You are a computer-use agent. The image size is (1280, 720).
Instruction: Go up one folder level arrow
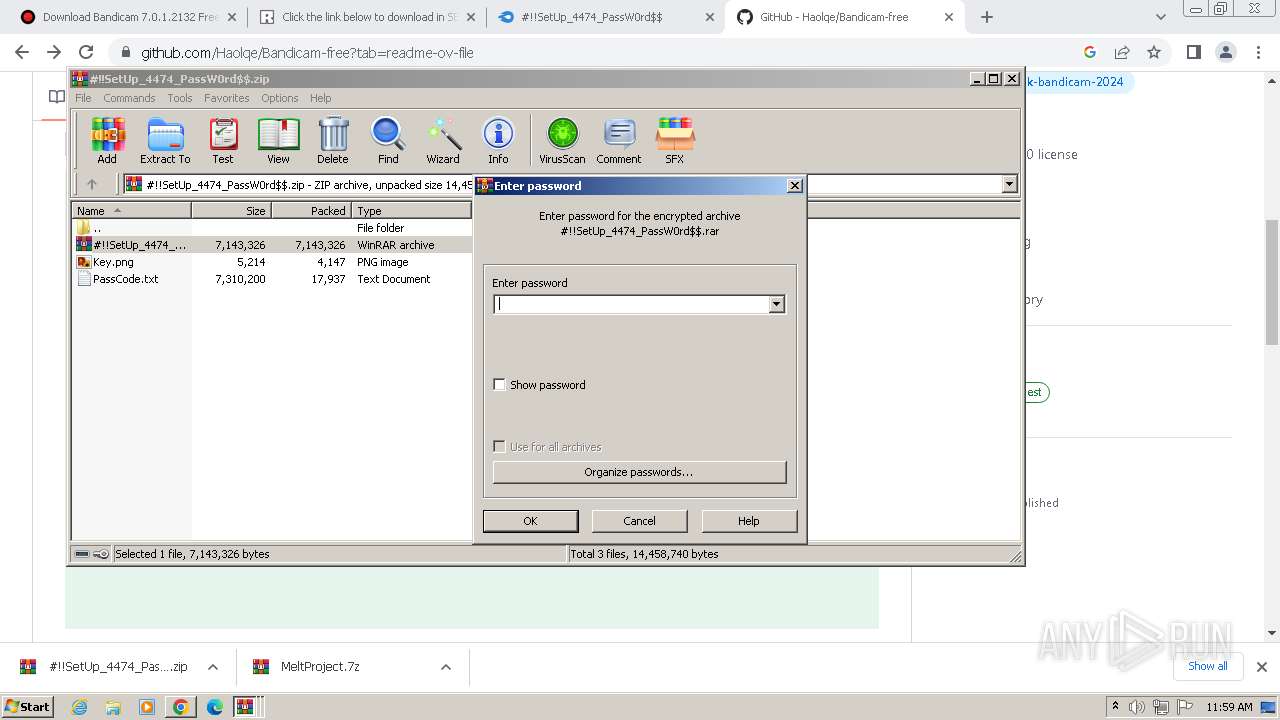click(92, 184)
